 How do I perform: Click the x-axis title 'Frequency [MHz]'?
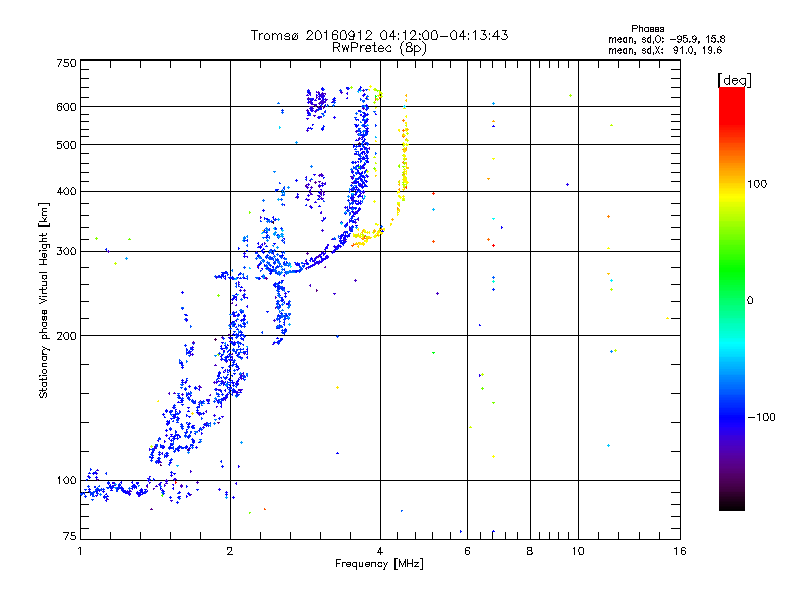click(x=379, y=564)
